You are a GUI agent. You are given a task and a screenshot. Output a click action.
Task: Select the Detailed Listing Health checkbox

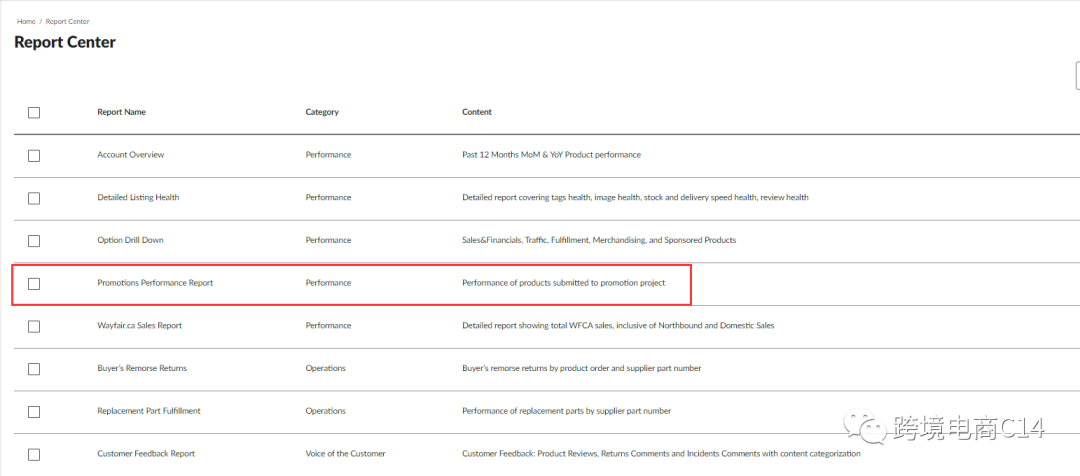point(34,198)
